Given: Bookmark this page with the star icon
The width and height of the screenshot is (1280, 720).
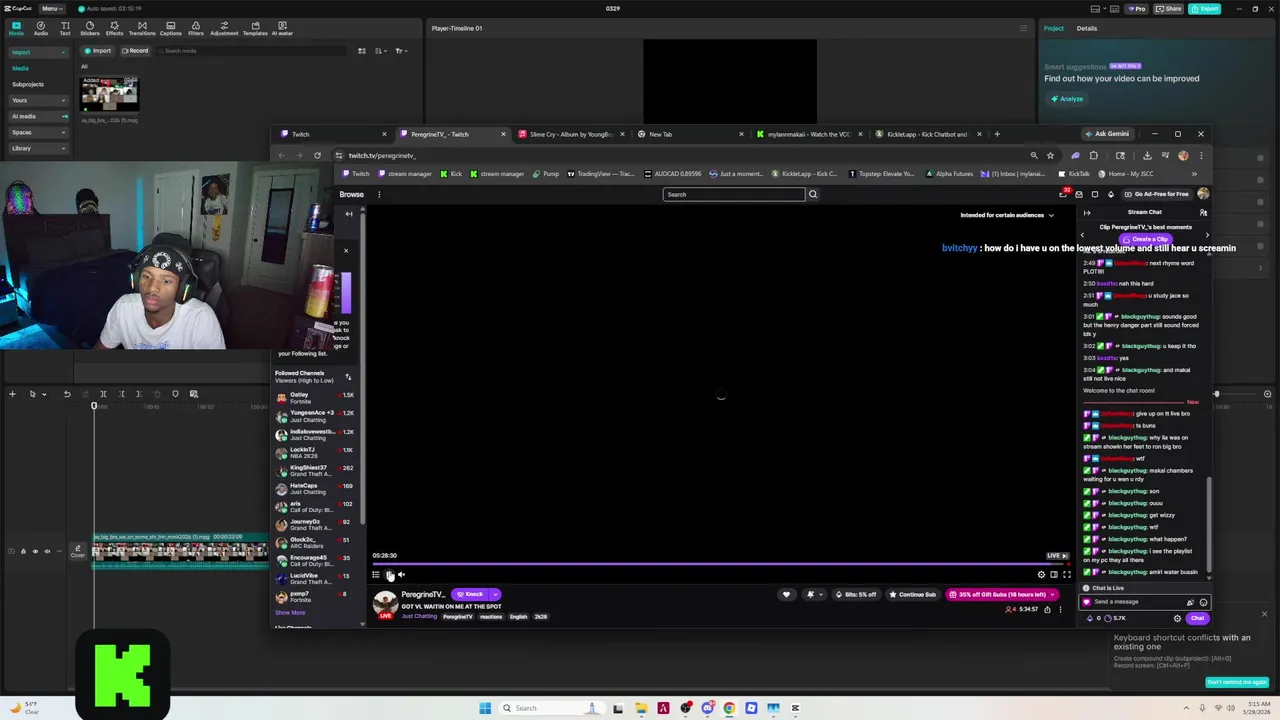Looking at the screenshot, I should coord(1050,155).
